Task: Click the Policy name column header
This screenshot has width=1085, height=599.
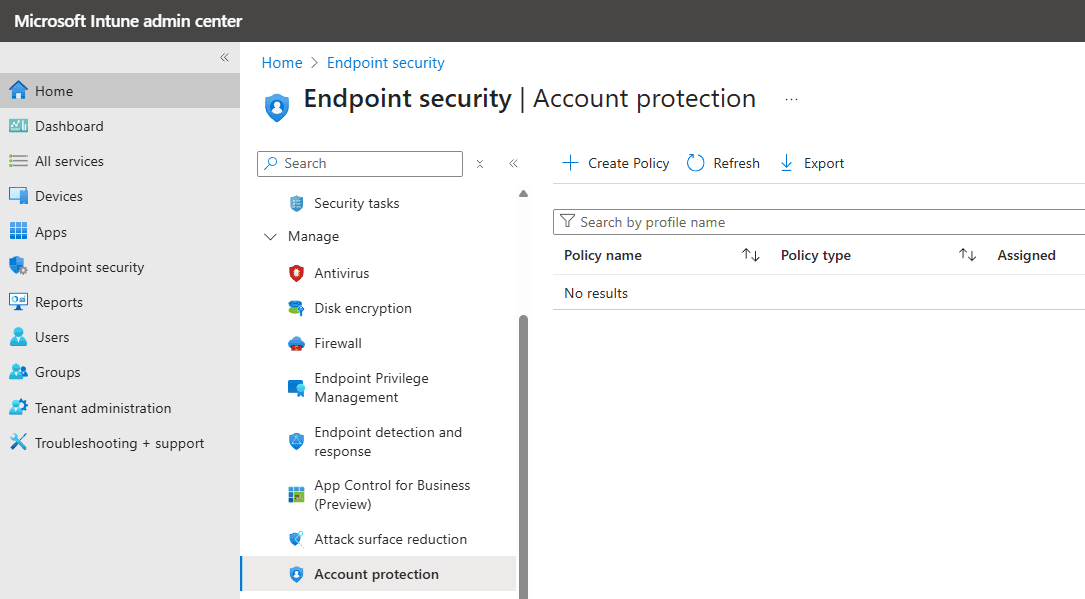Action: point(603,255)
